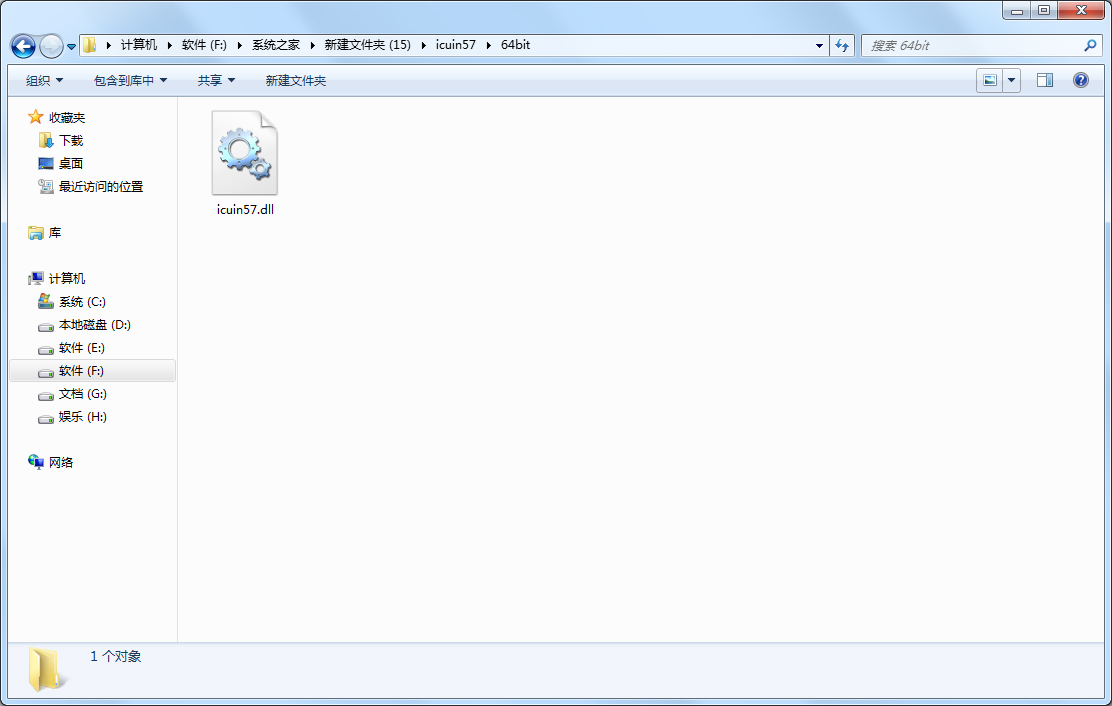Image resolution: width=1112 pixels, height=706 pixels.
Task: Toggle the preview pane icon
Action: tap(1045, 80)
